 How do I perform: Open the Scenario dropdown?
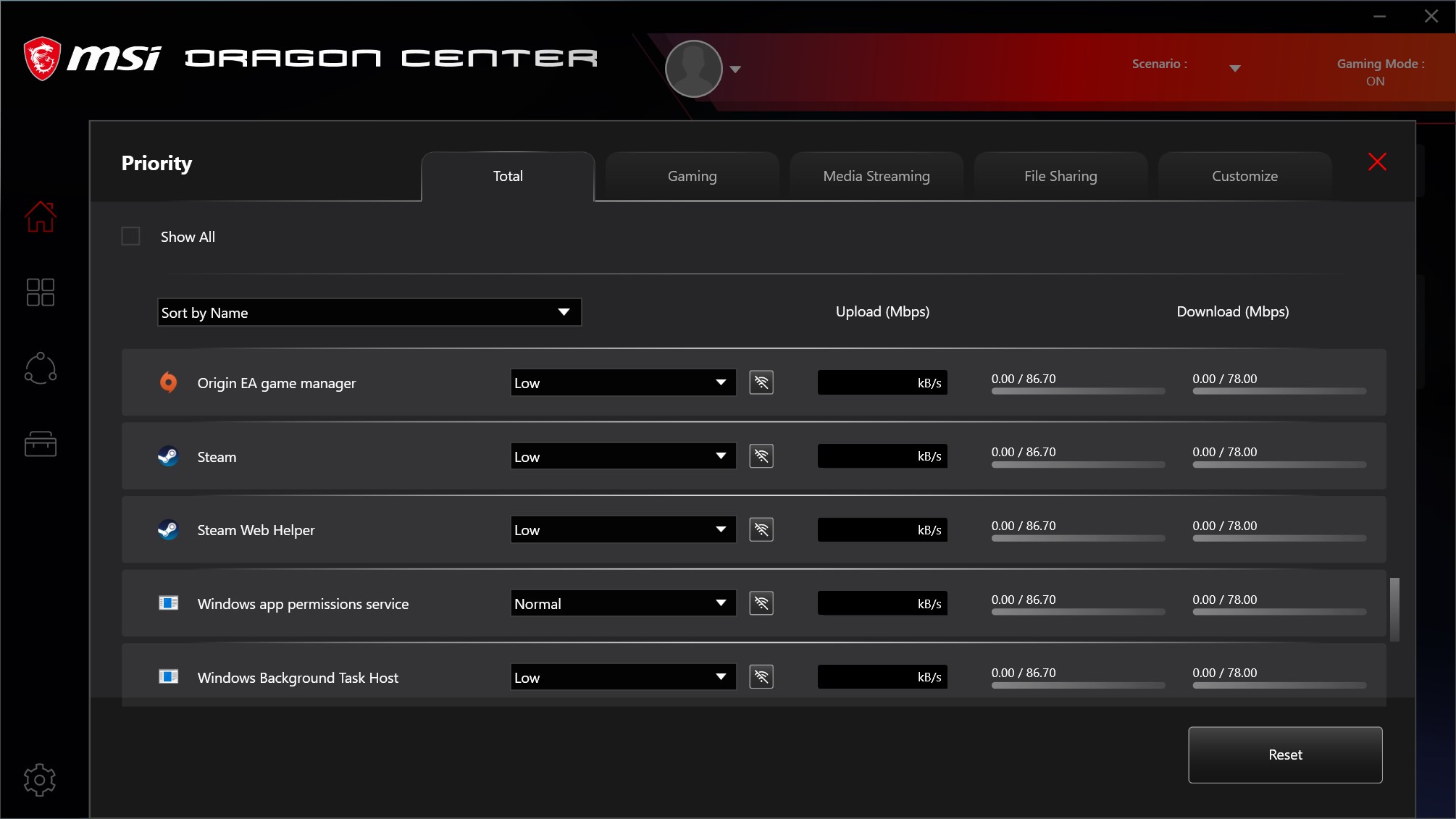1235,68
